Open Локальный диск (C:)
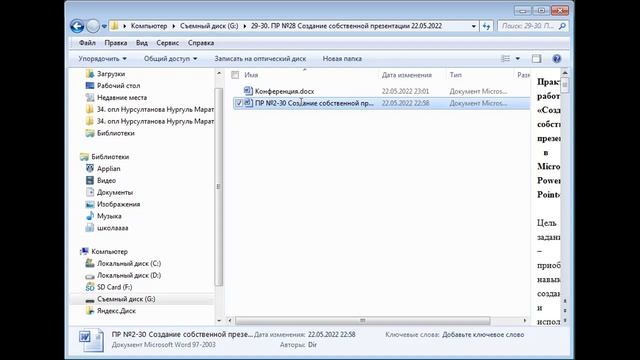 pos(129,263)
